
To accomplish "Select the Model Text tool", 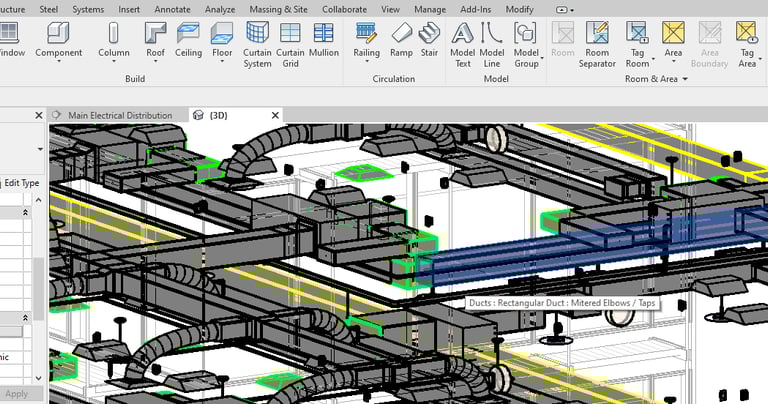I will [x=462, y=45].
